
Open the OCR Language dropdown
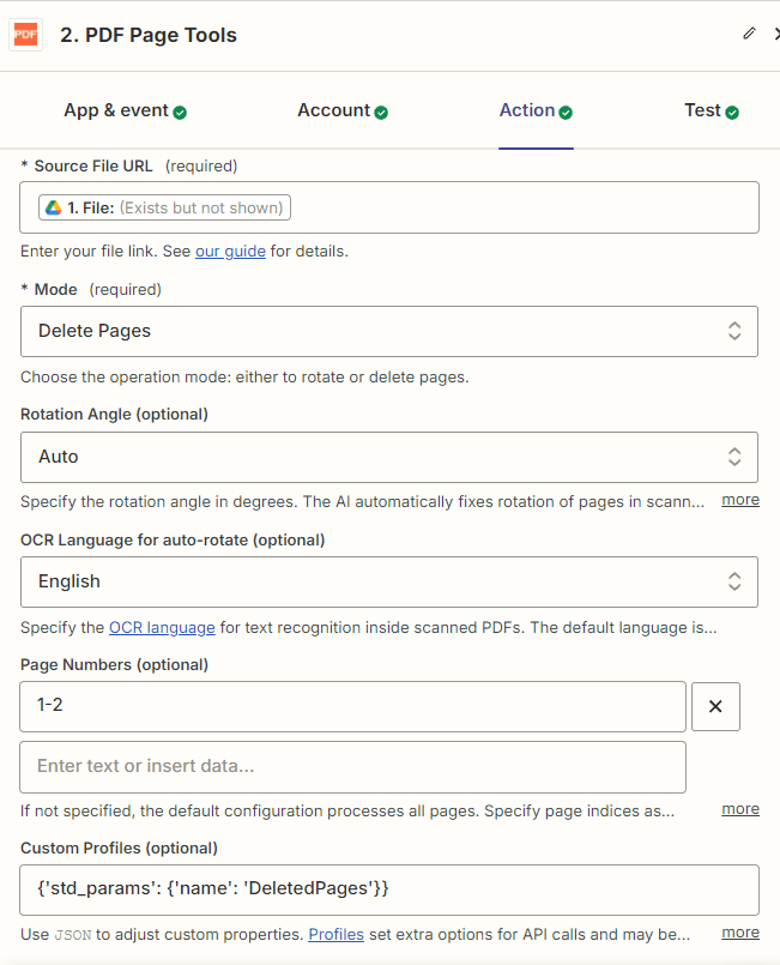click(x=388, y=581)
